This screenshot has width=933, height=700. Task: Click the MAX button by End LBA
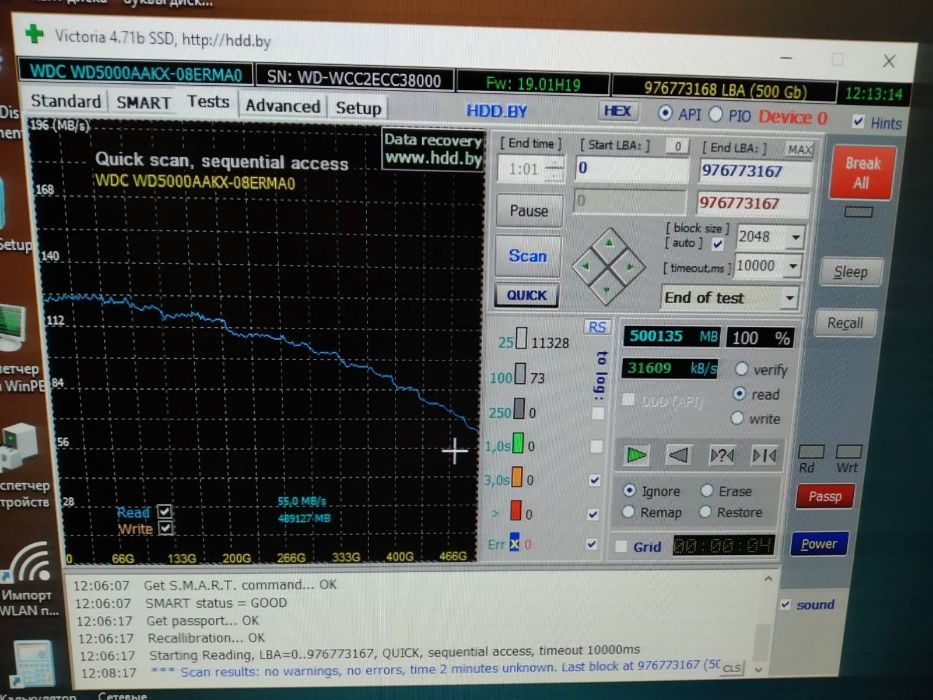799,149
